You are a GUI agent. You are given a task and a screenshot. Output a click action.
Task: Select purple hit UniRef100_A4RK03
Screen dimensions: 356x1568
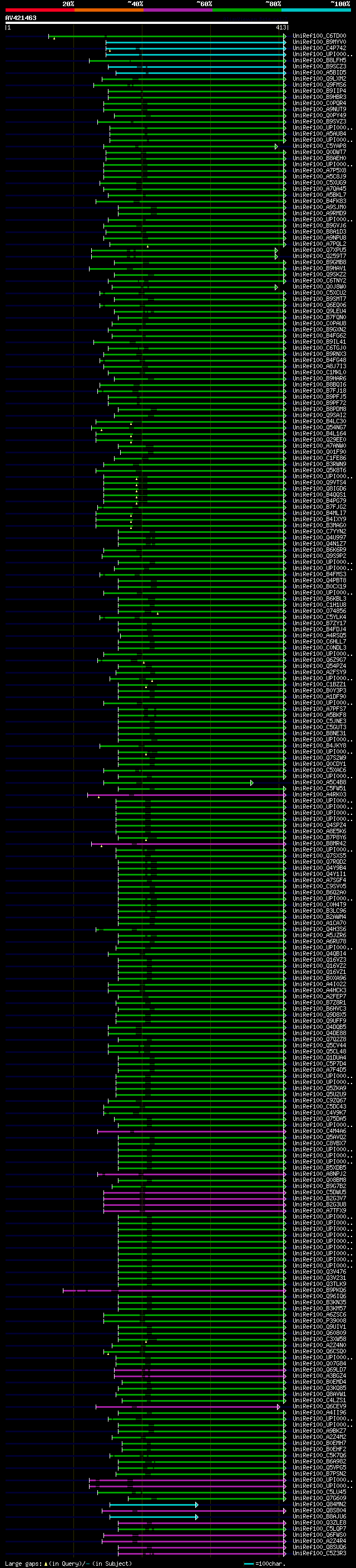pyautogui.click(x=319, y=794)
